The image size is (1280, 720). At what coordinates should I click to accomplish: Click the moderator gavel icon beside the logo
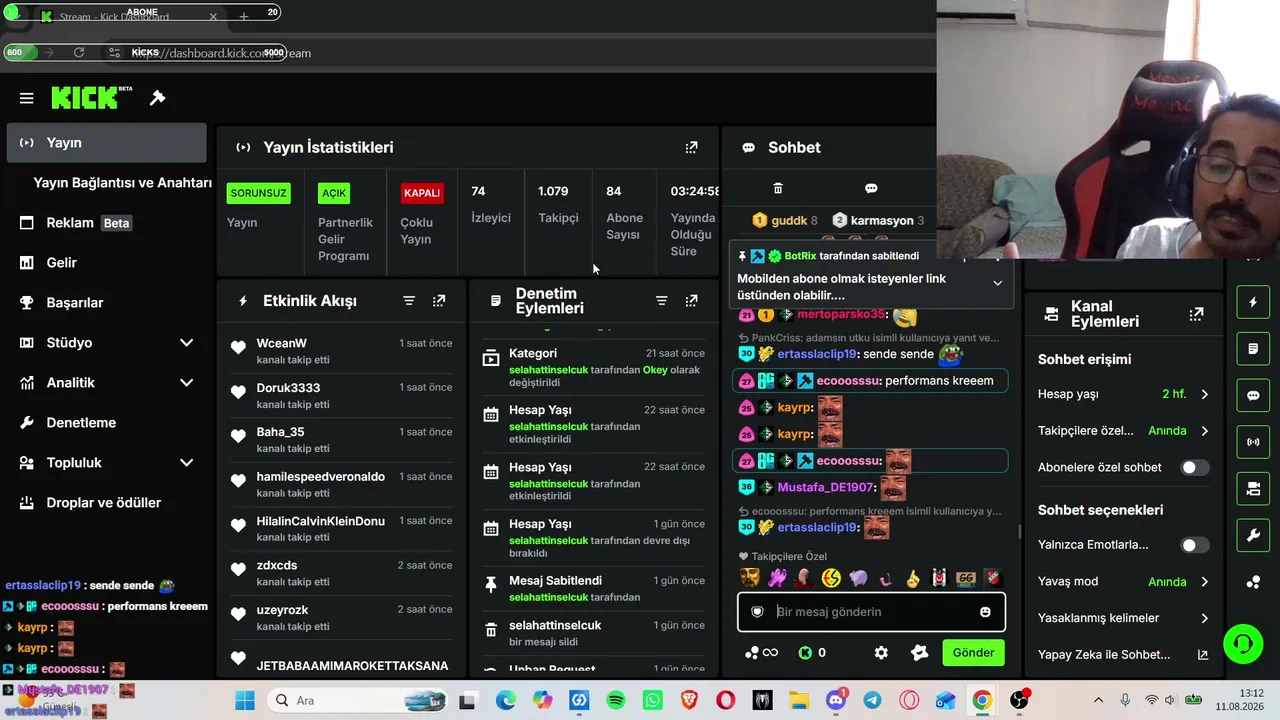[x=157, y=98]
